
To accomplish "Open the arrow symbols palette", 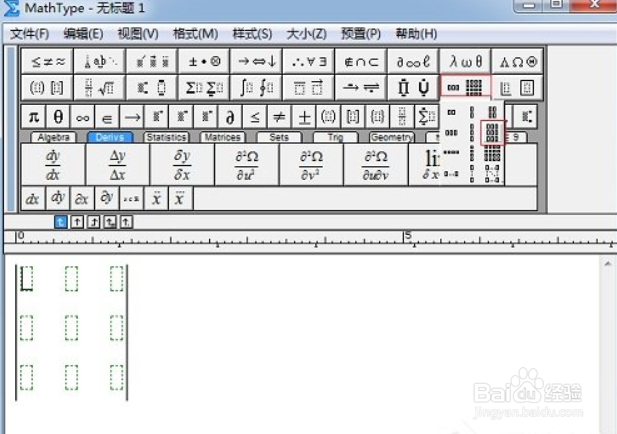I will tap(256, 61).
